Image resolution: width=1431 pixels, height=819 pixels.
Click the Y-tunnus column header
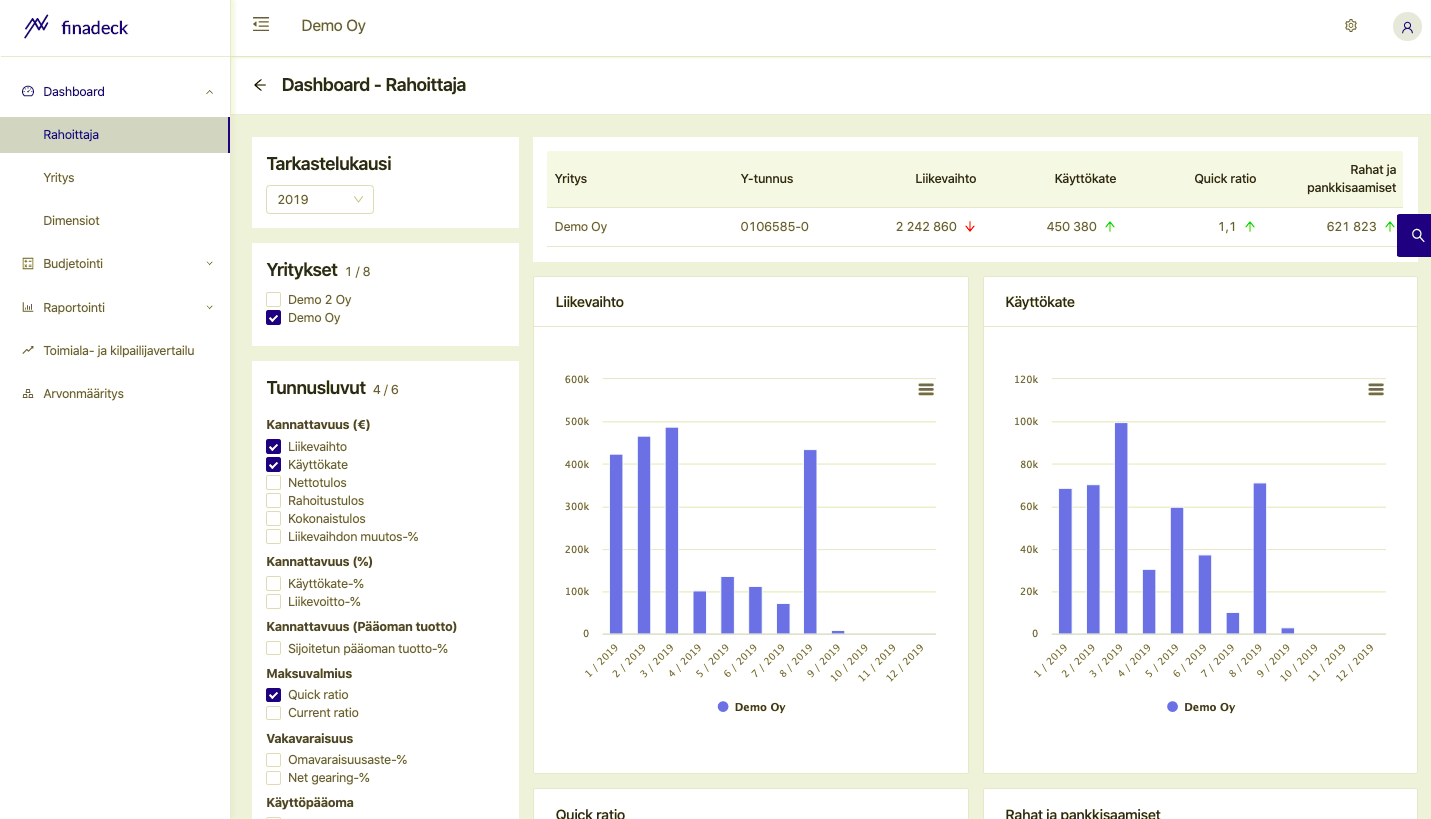tap(767, 179)
